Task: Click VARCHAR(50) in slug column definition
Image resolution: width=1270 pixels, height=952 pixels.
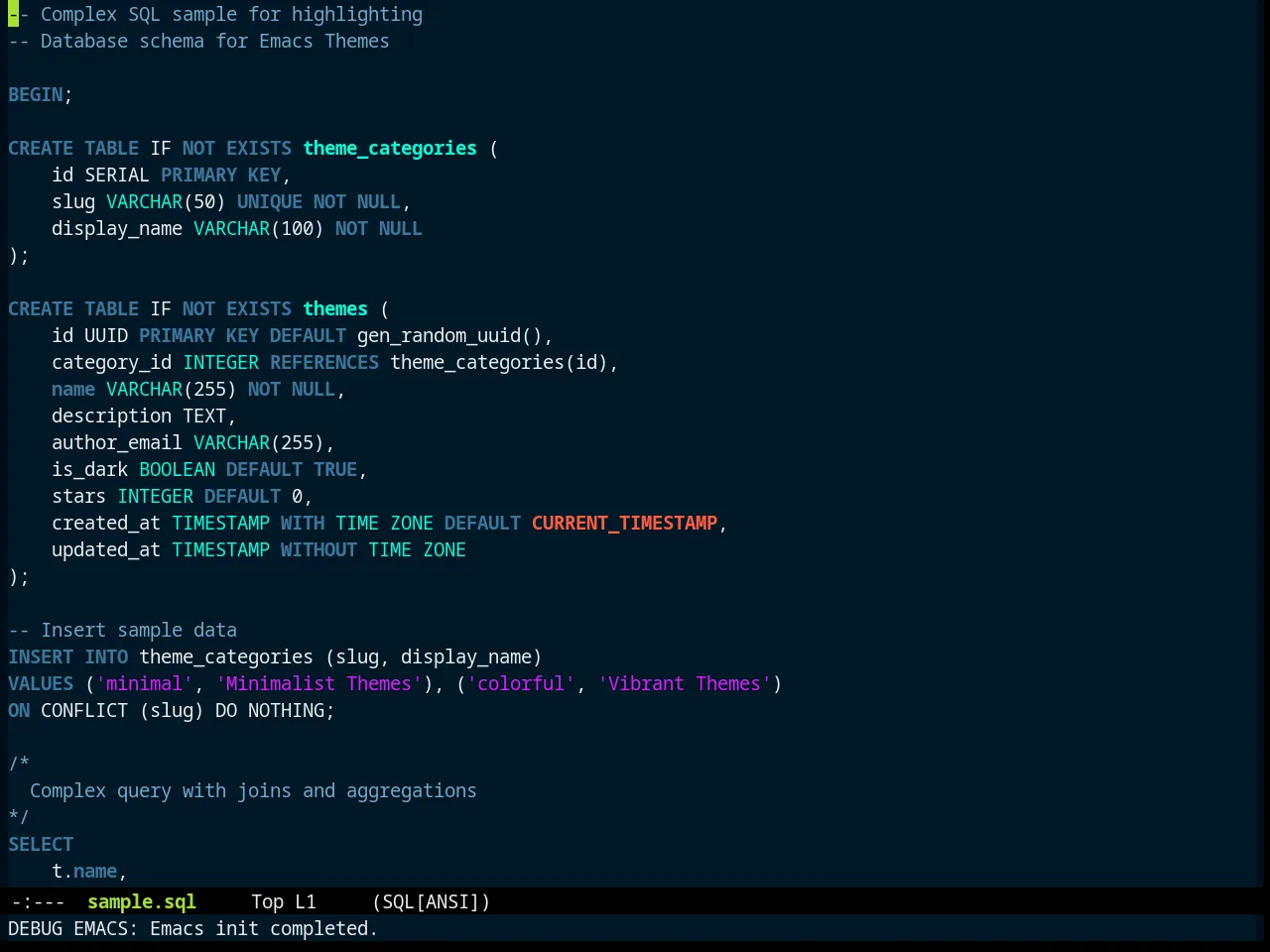Action: click(x=166, y=201)
